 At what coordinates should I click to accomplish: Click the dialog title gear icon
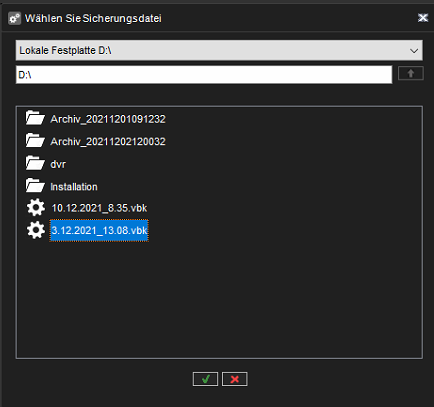pyautogui.click(x=14, y=18)
